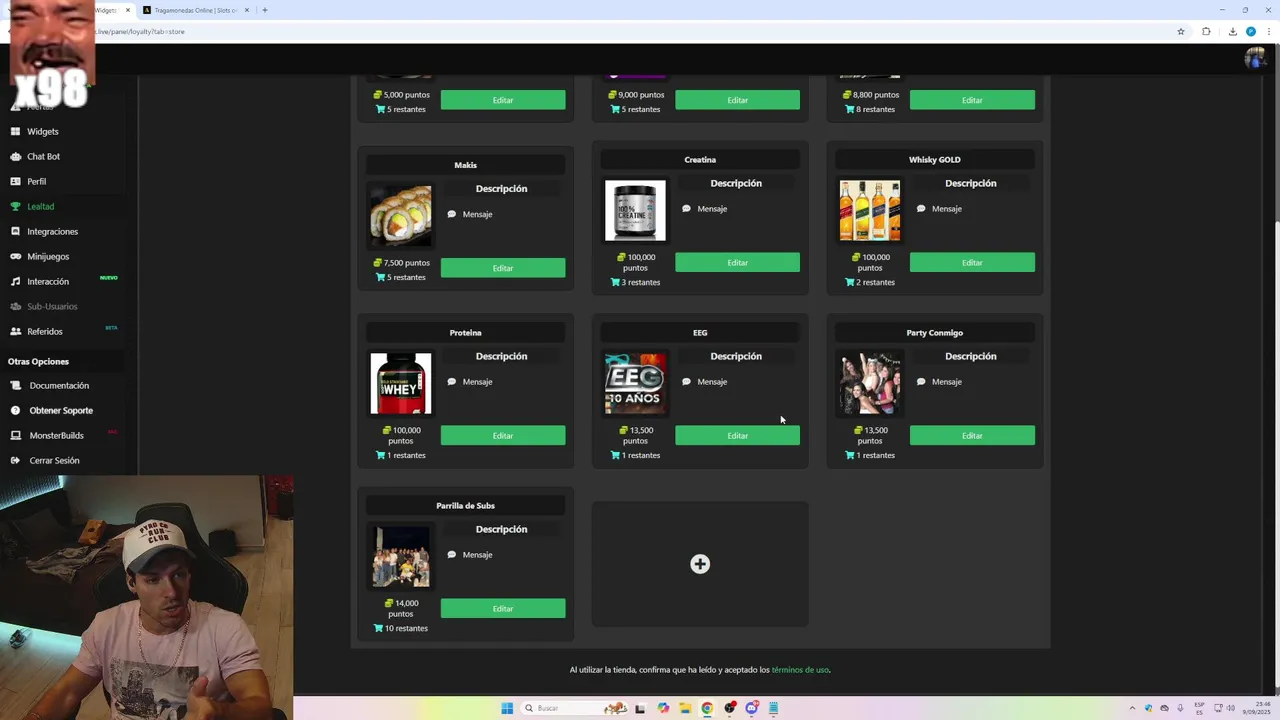Edit the Party Conmigo store item

tap(972, 435)
